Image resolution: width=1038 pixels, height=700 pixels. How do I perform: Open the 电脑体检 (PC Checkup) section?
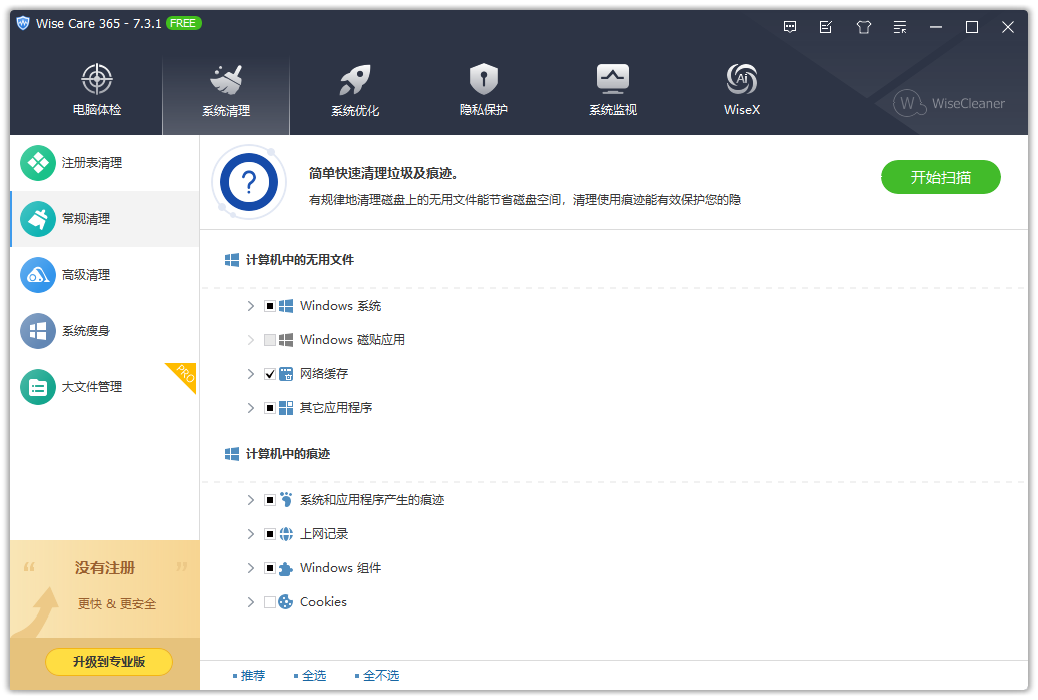(x=97, y=88)
